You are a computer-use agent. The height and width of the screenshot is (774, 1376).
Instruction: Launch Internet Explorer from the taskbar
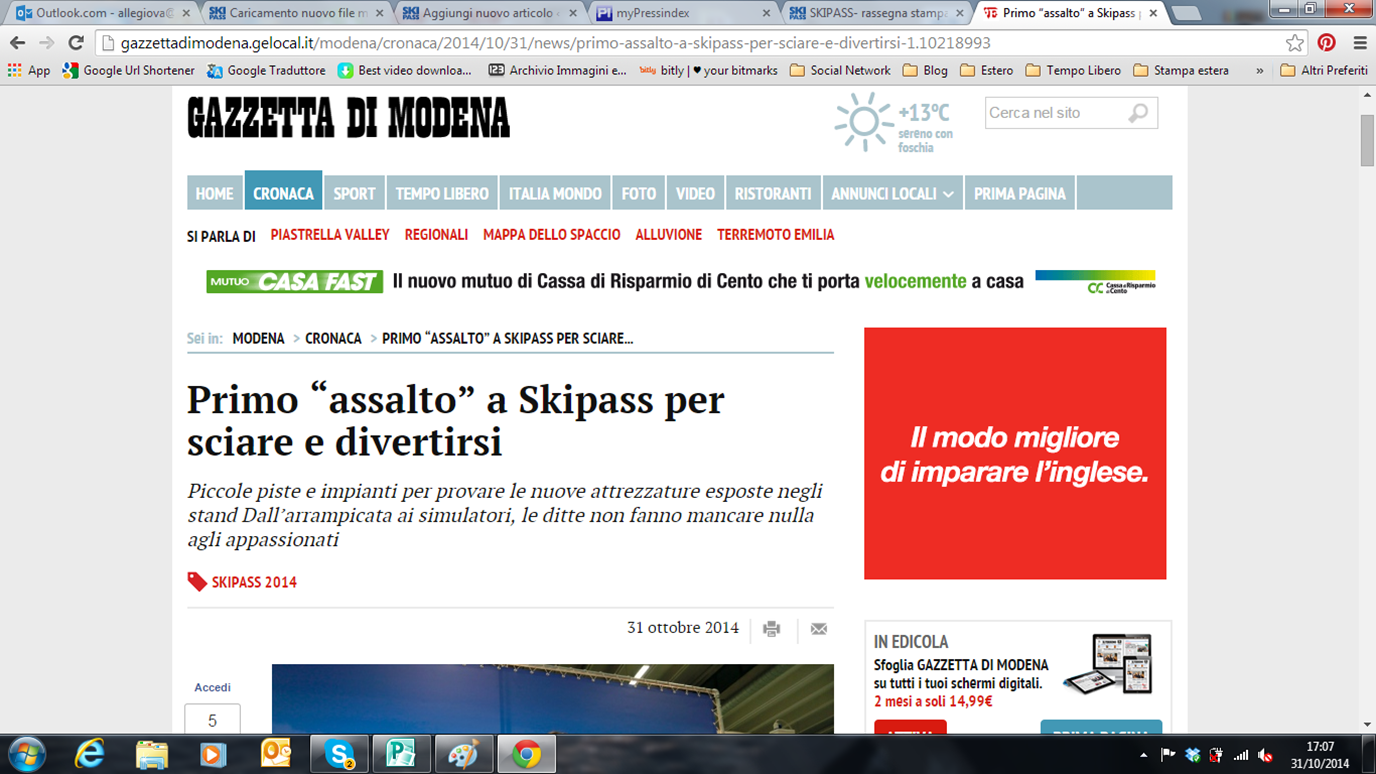click(x=89, y=754)
